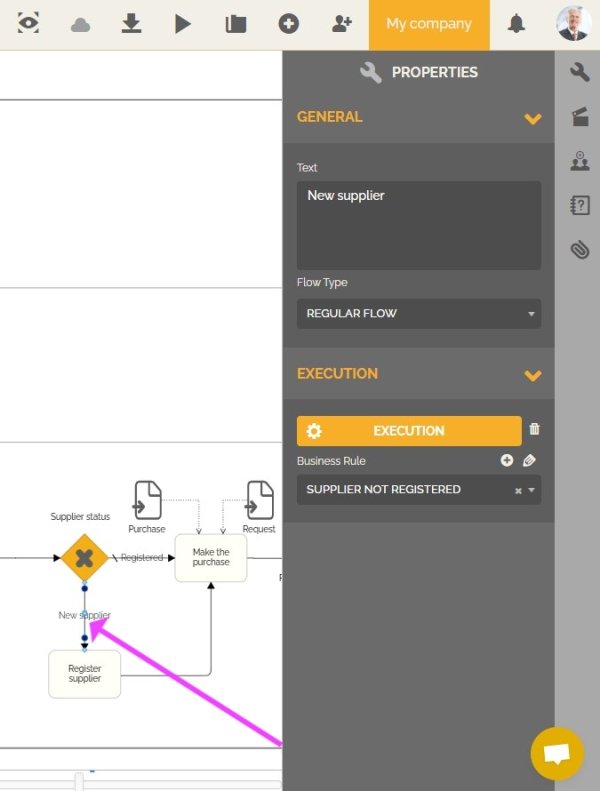Click the eye preview icon in top toolbar

29,24
